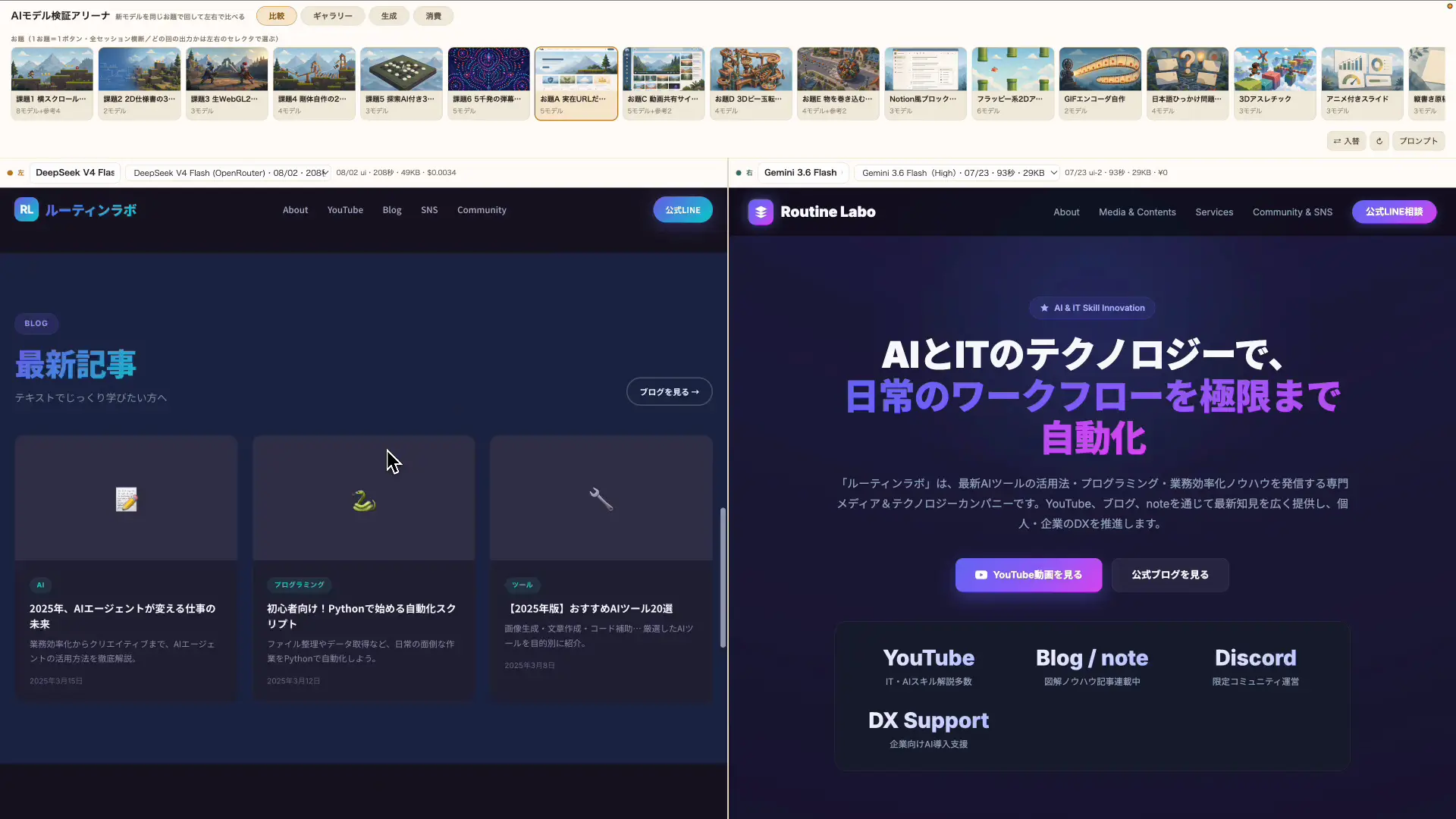1456x819 pixels.
Task: Click the Blog / note stat heading
Action: pyautogui.click(x=1092, y=657)
